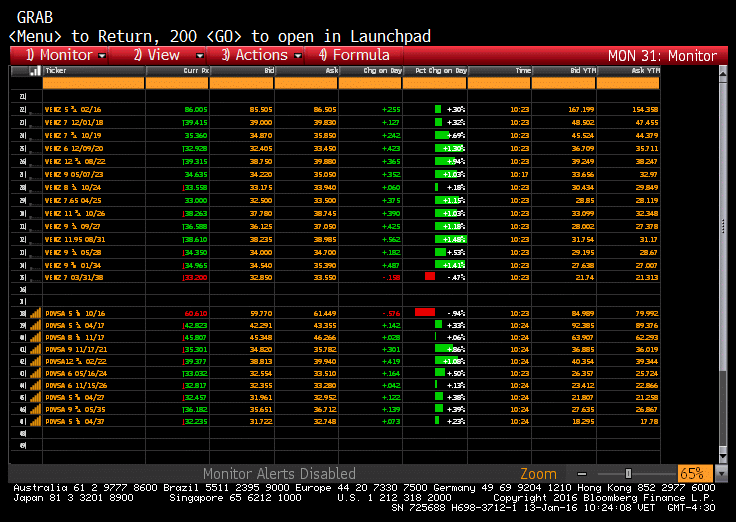Image resolution: width=736 pixels, height=522 pixels.
Task: Click the Monitor Alerts Disabled status text
Action: click(279, 473)
